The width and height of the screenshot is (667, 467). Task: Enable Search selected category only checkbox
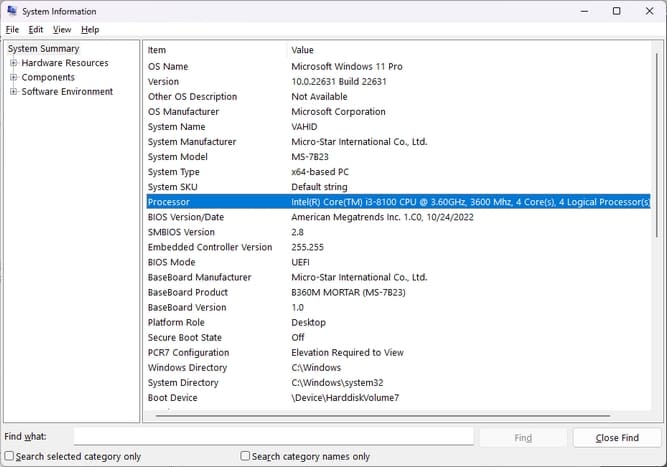pyautogui.click(x=9, y=456)
